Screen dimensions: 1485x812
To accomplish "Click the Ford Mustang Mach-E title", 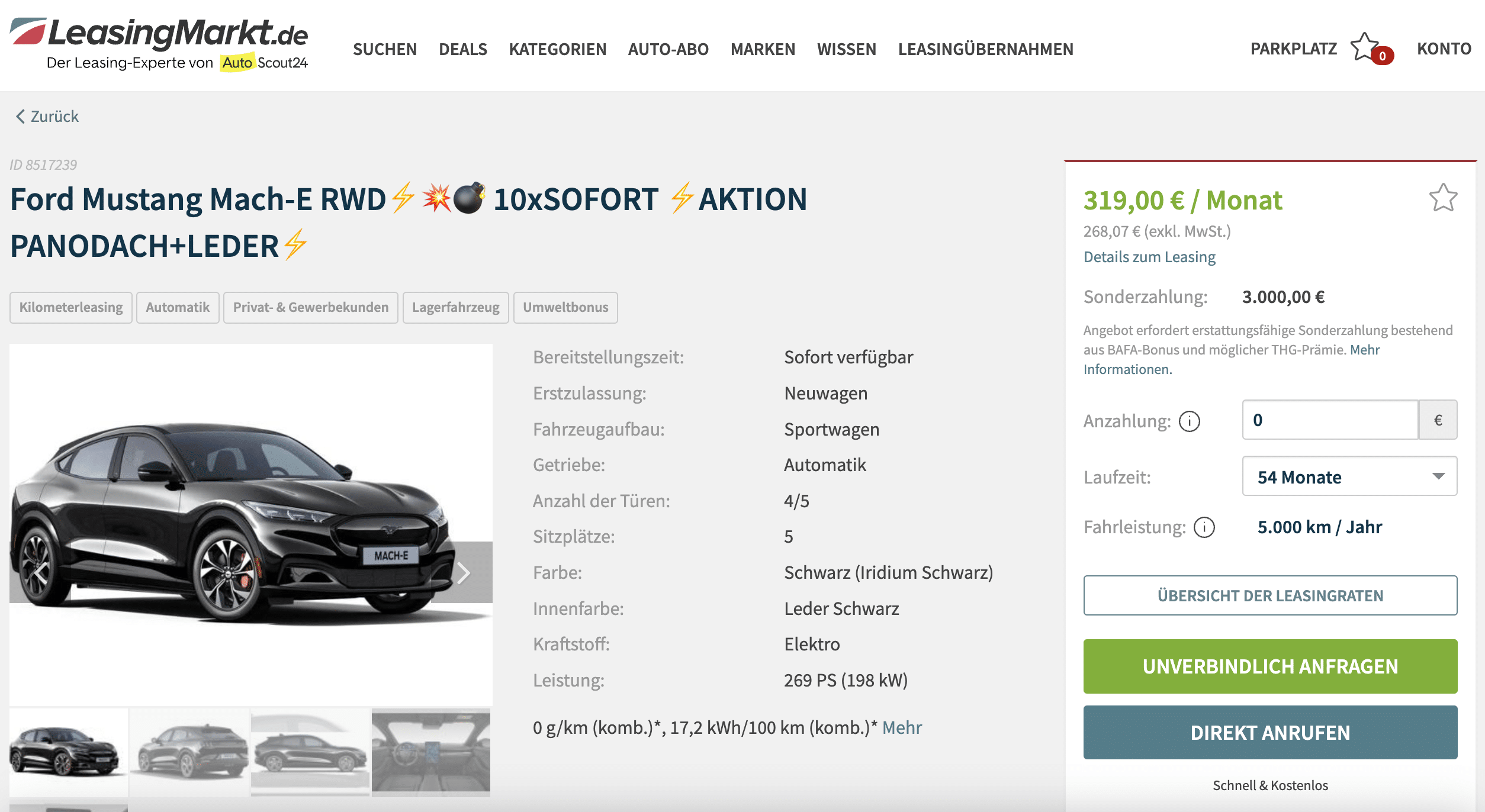I will point(409,222).
